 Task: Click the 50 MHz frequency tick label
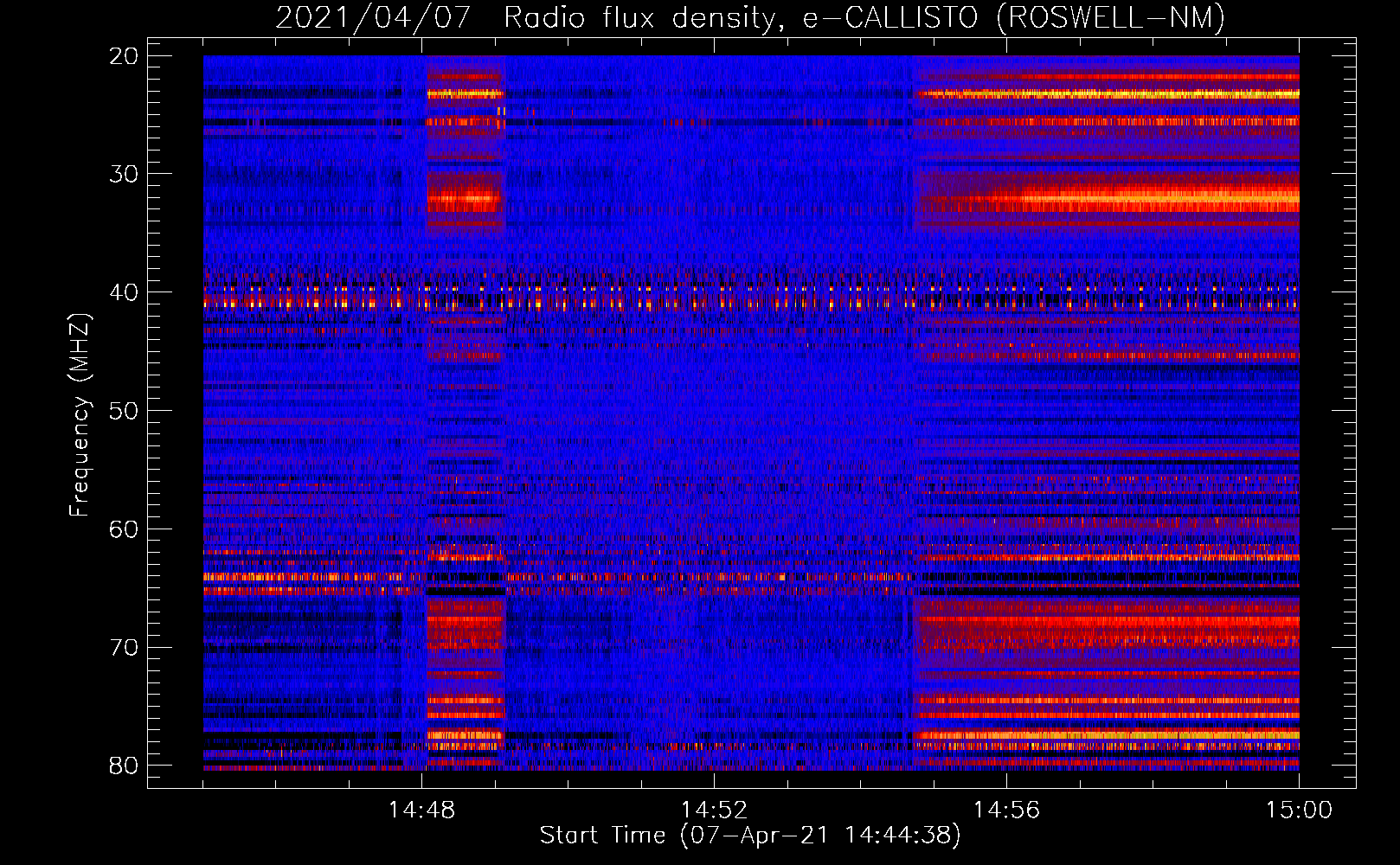(x=125, y=411)
